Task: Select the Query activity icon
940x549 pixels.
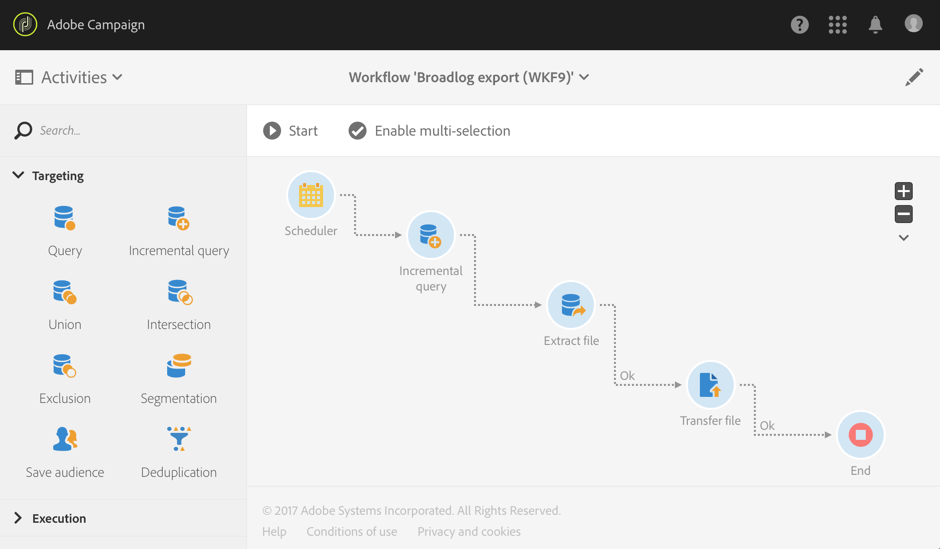Action: 64,218
